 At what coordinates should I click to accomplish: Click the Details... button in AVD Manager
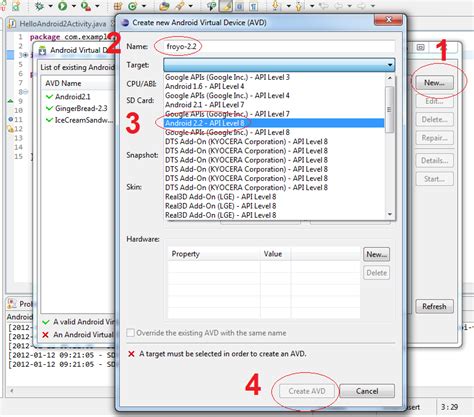coord(434,160)
